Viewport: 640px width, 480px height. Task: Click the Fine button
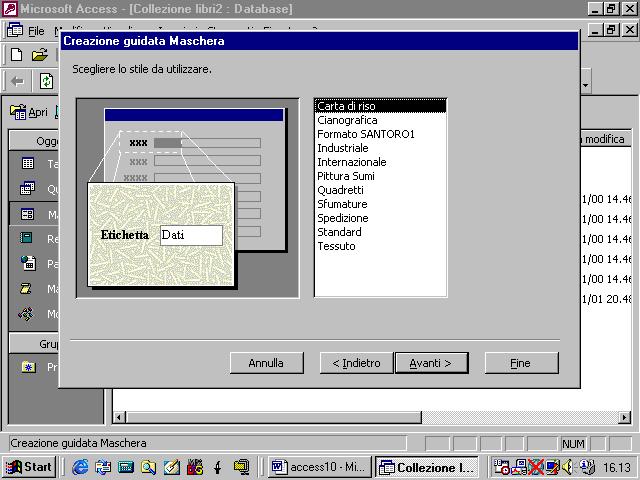[x=521, y=363]
